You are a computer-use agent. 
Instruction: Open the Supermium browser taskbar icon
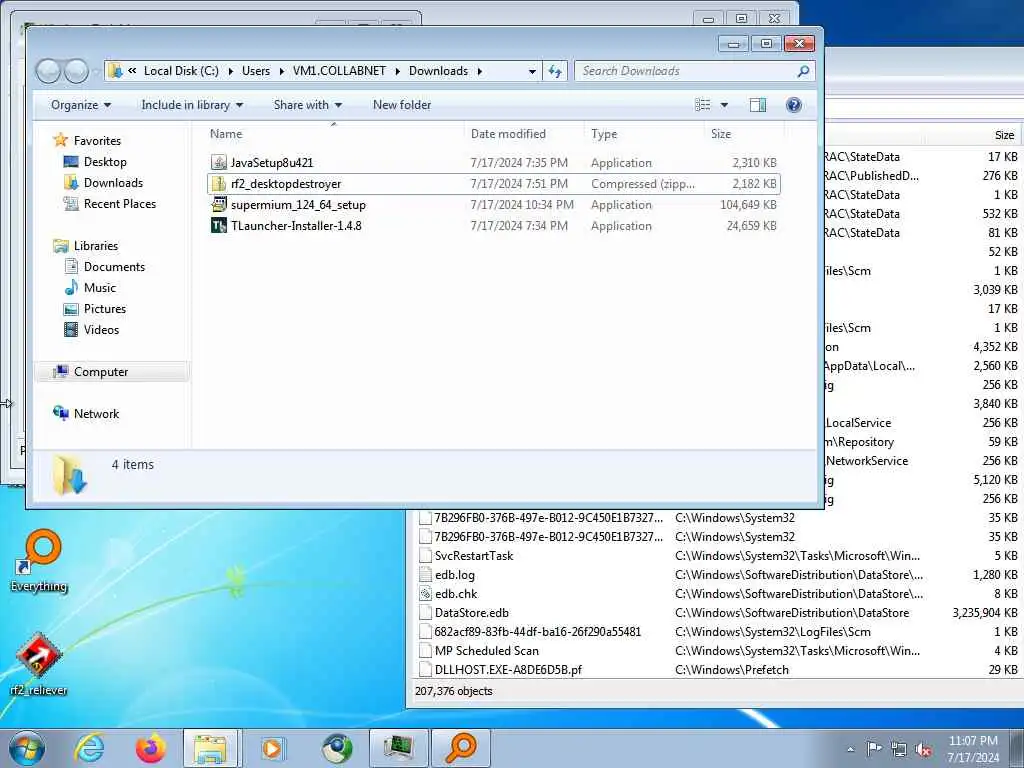[337, 748]
